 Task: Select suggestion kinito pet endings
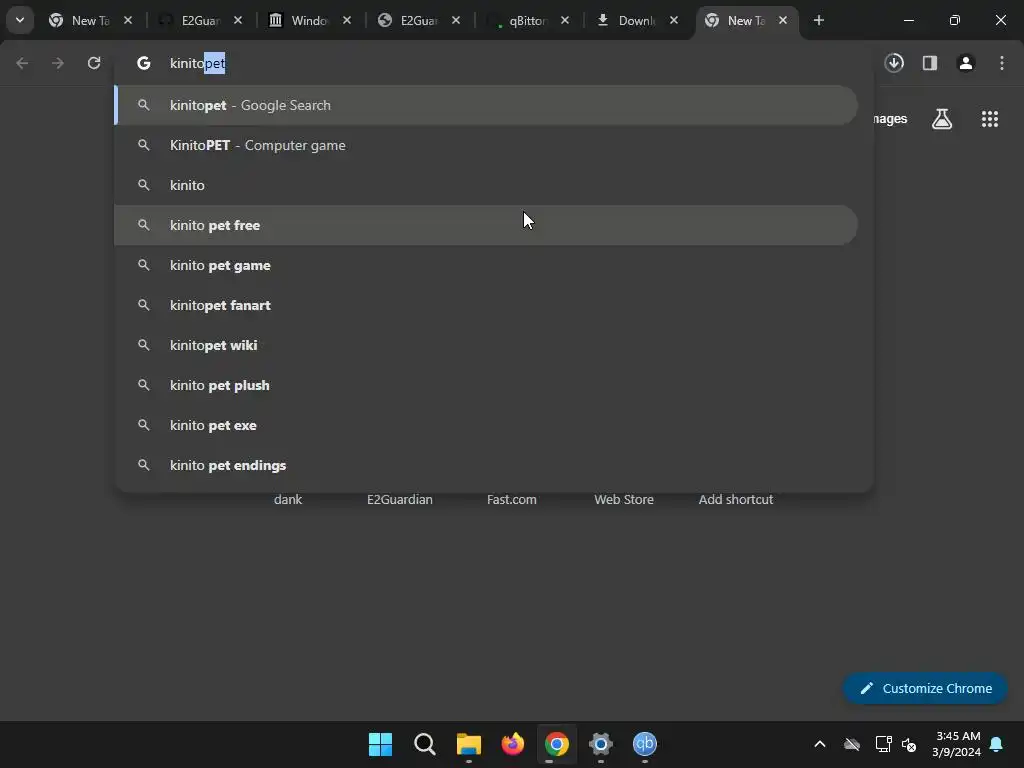point(486,465)
